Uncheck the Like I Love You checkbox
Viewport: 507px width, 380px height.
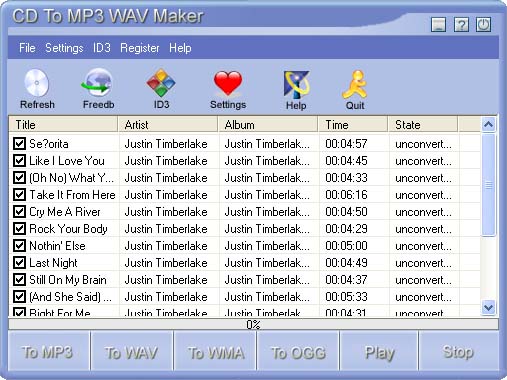[x=19, y=161]
